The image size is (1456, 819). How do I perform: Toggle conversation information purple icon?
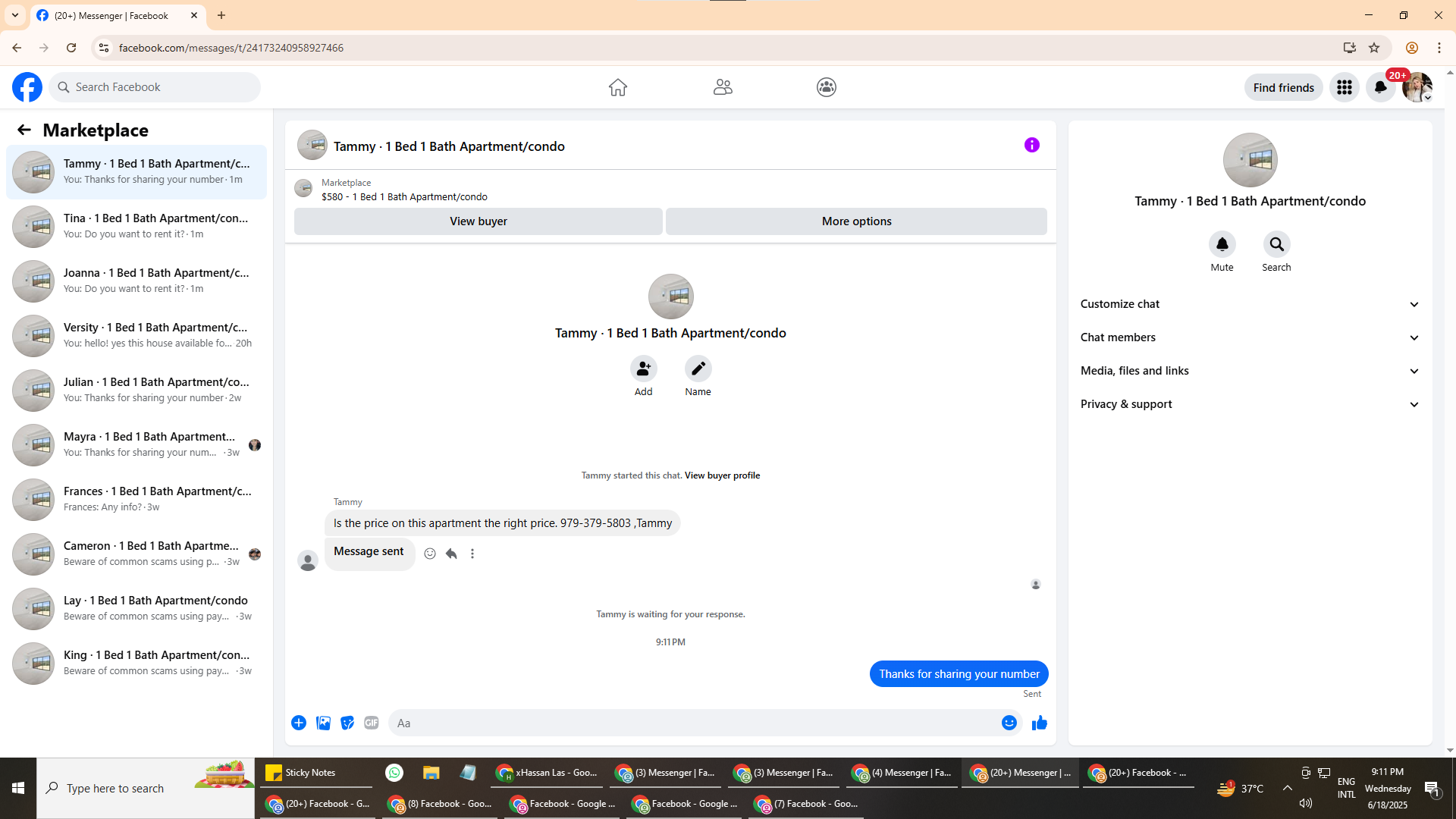tap(1032, 145)
